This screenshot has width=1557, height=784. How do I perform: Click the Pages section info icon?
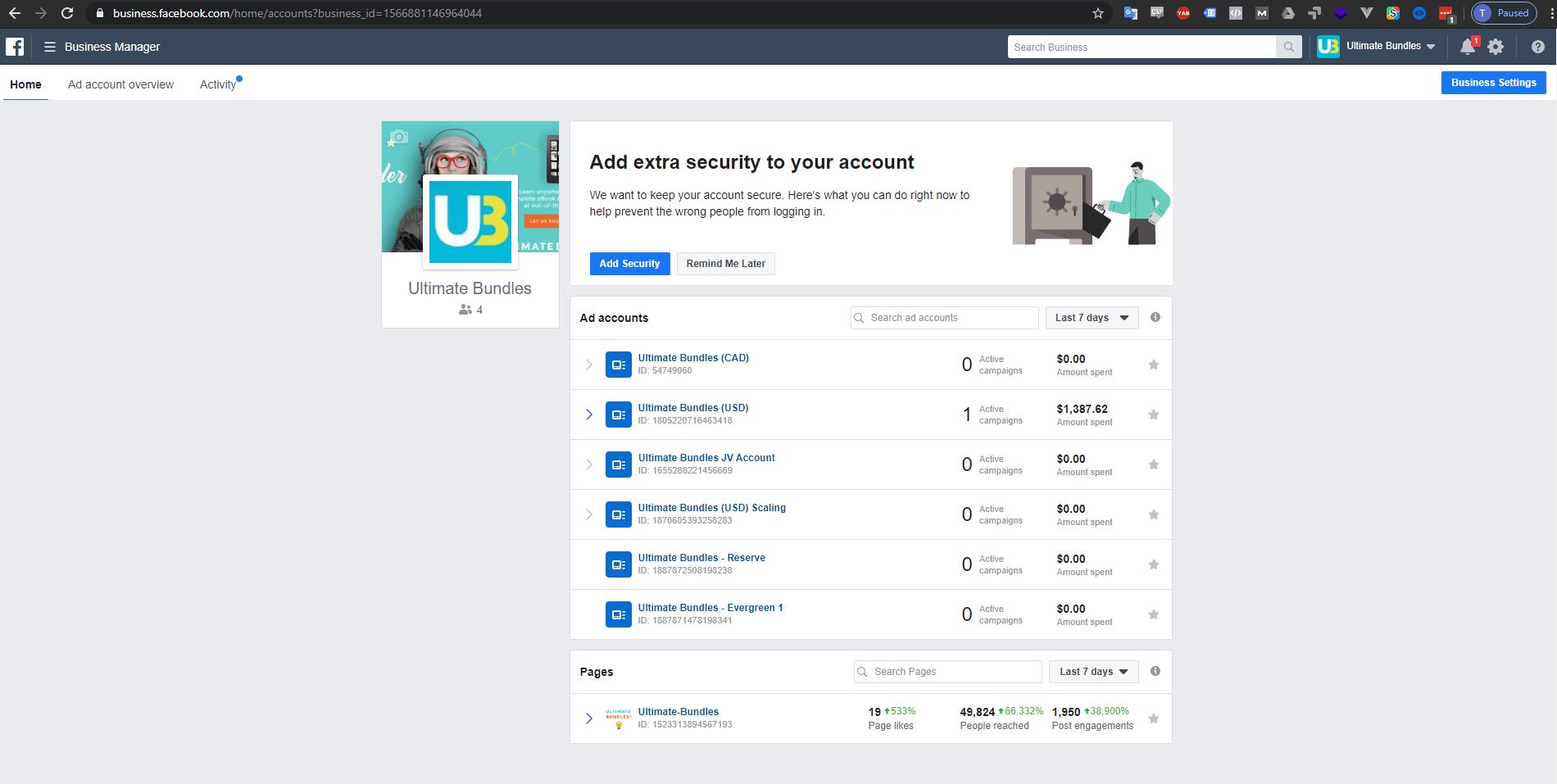tap(1155, 671)
